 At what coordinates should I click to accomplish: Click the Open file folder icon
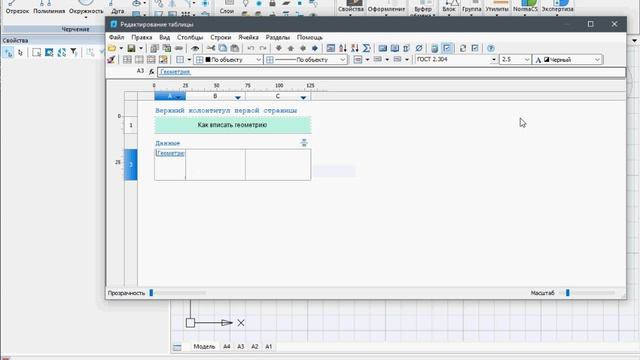point(112,48)
